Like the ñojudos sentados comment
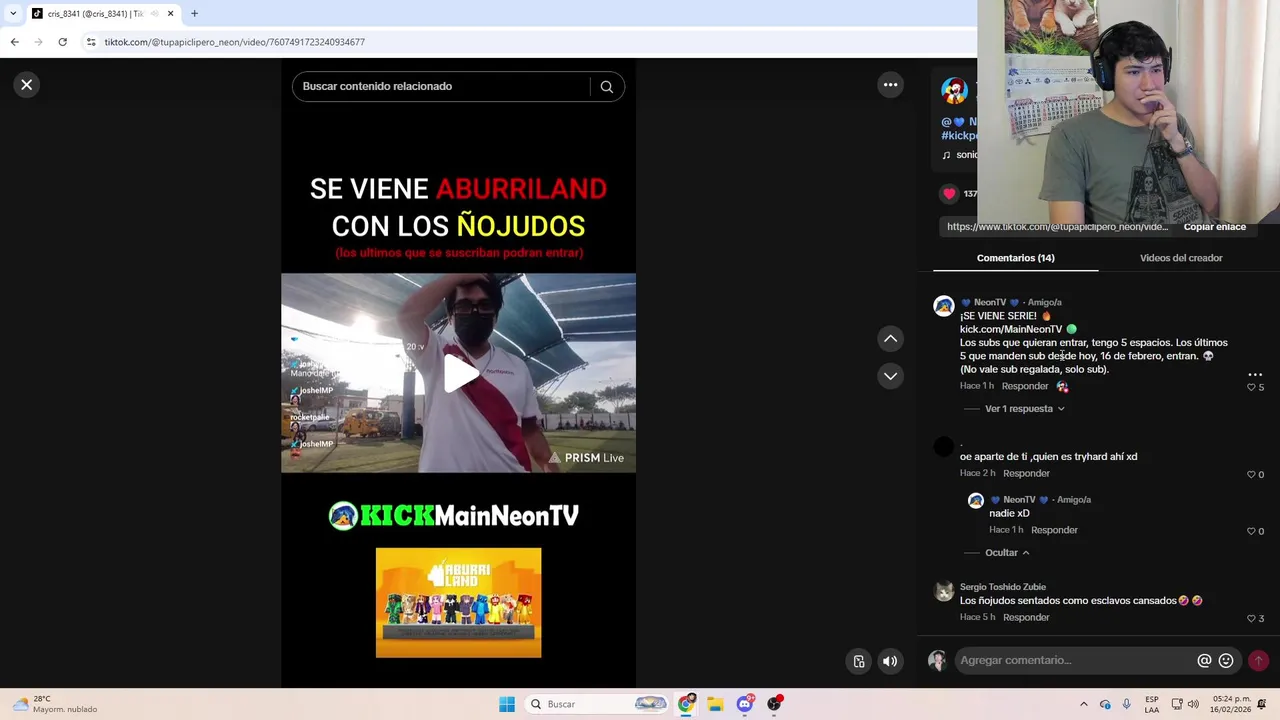This screenshot has height=720, width=1280. 1251,618
